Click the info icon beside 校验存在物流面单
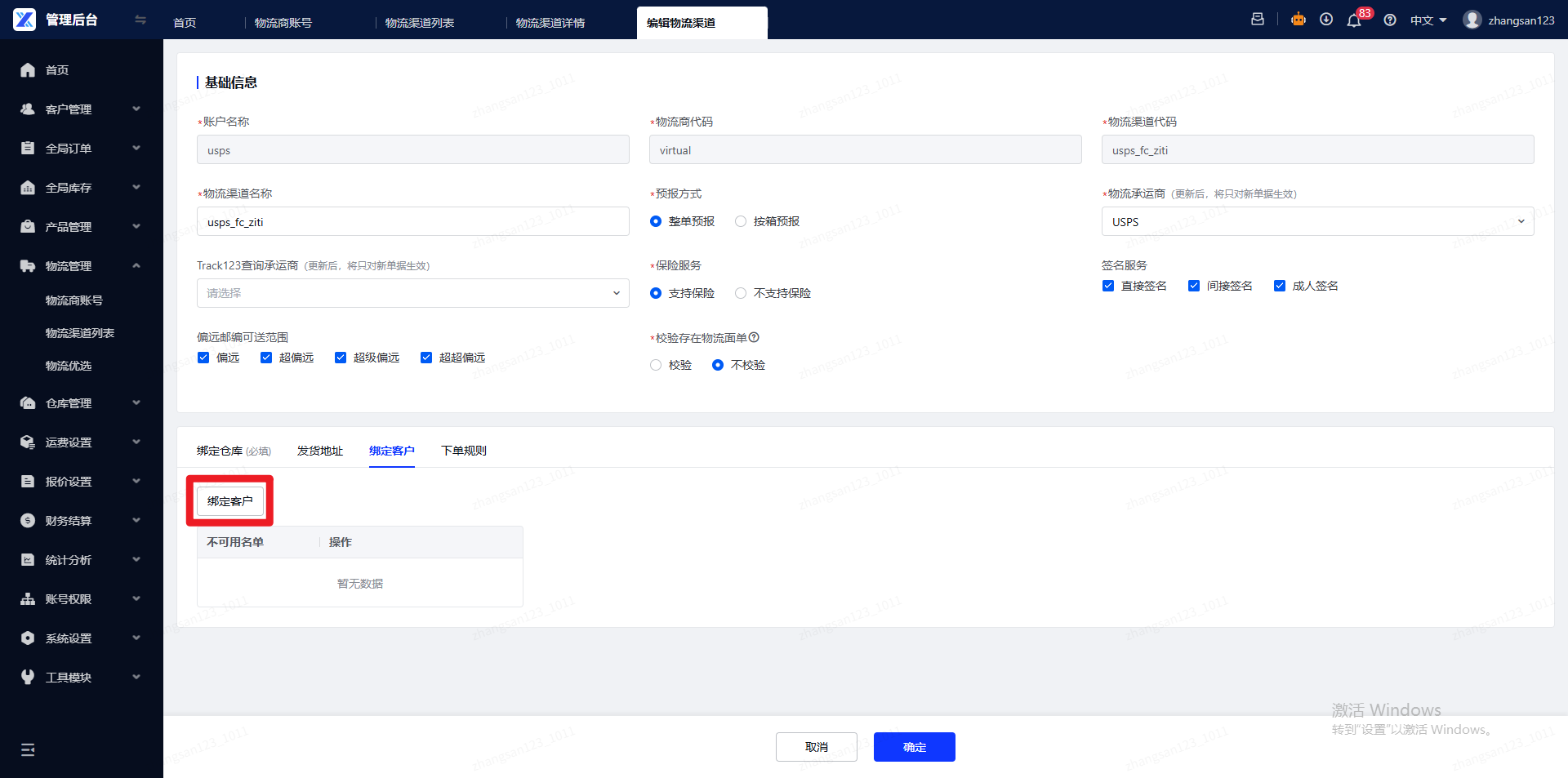This screenshot has height=778, width=1568. click(754, 337)
